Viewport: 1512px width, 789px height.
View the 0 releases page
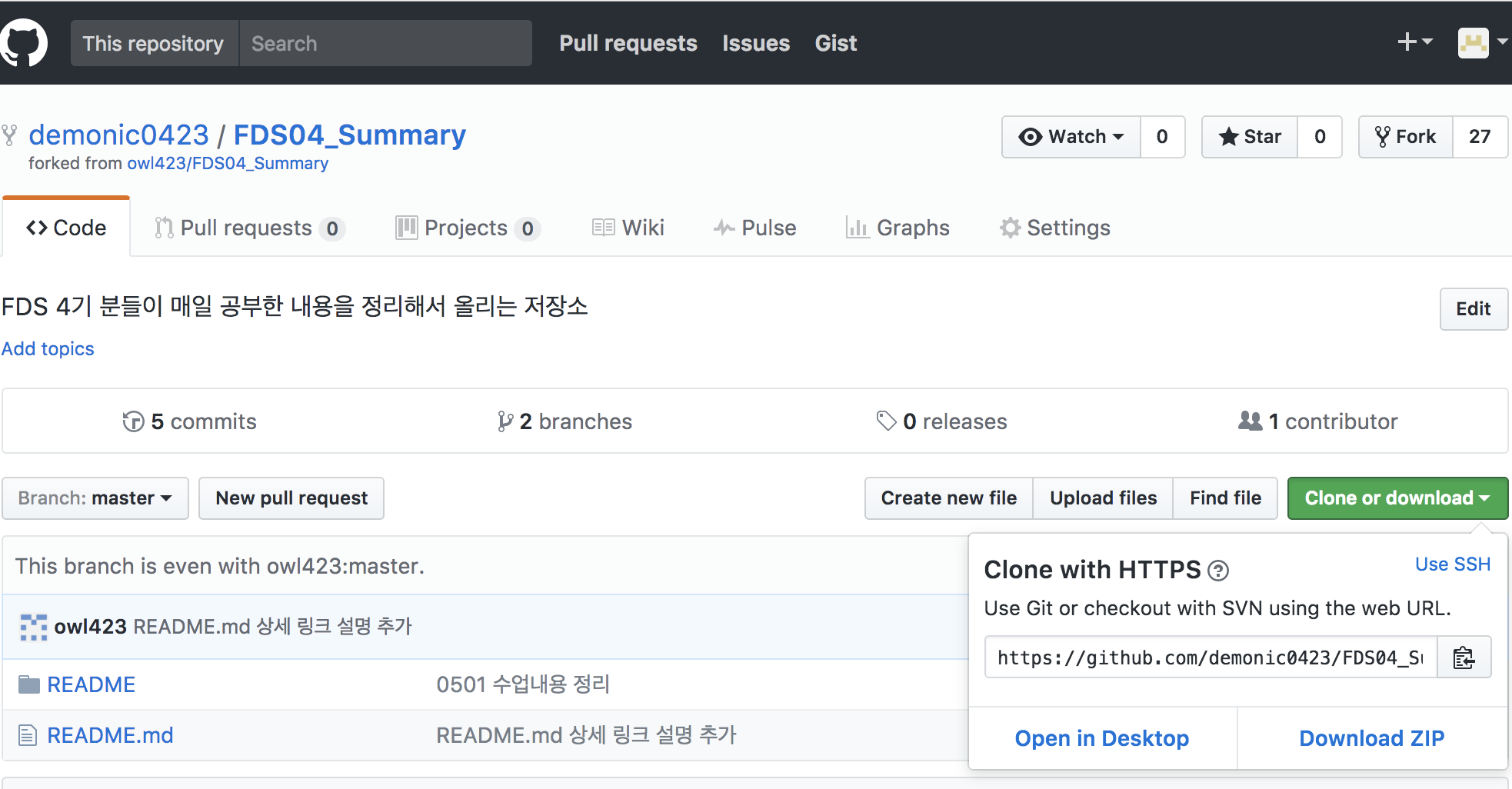[942, 421]
